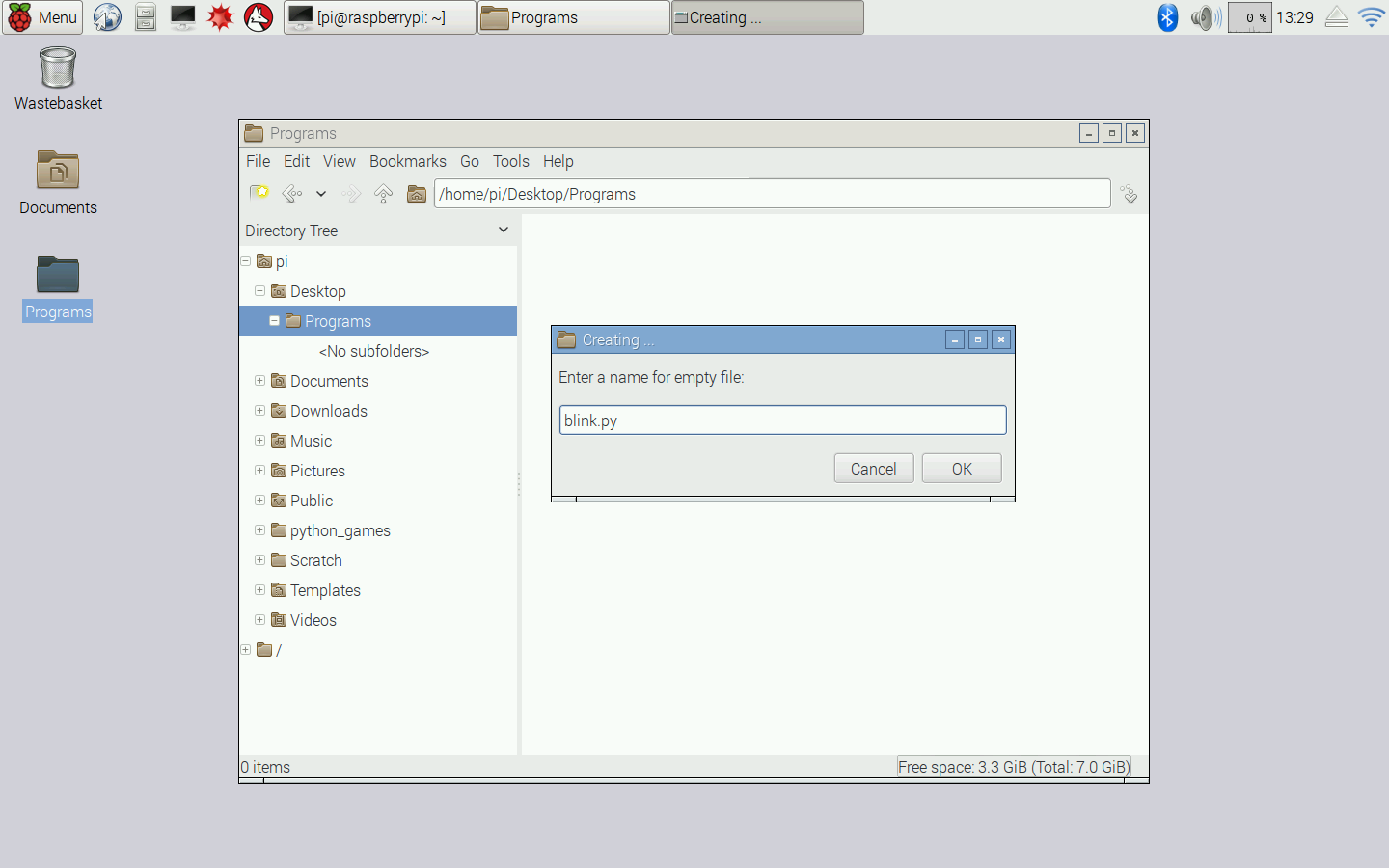The image size is (1389, 868).
Task: Click the Bluetooth tray icon
Action: pyautogui.click(x=1167, y=17)
